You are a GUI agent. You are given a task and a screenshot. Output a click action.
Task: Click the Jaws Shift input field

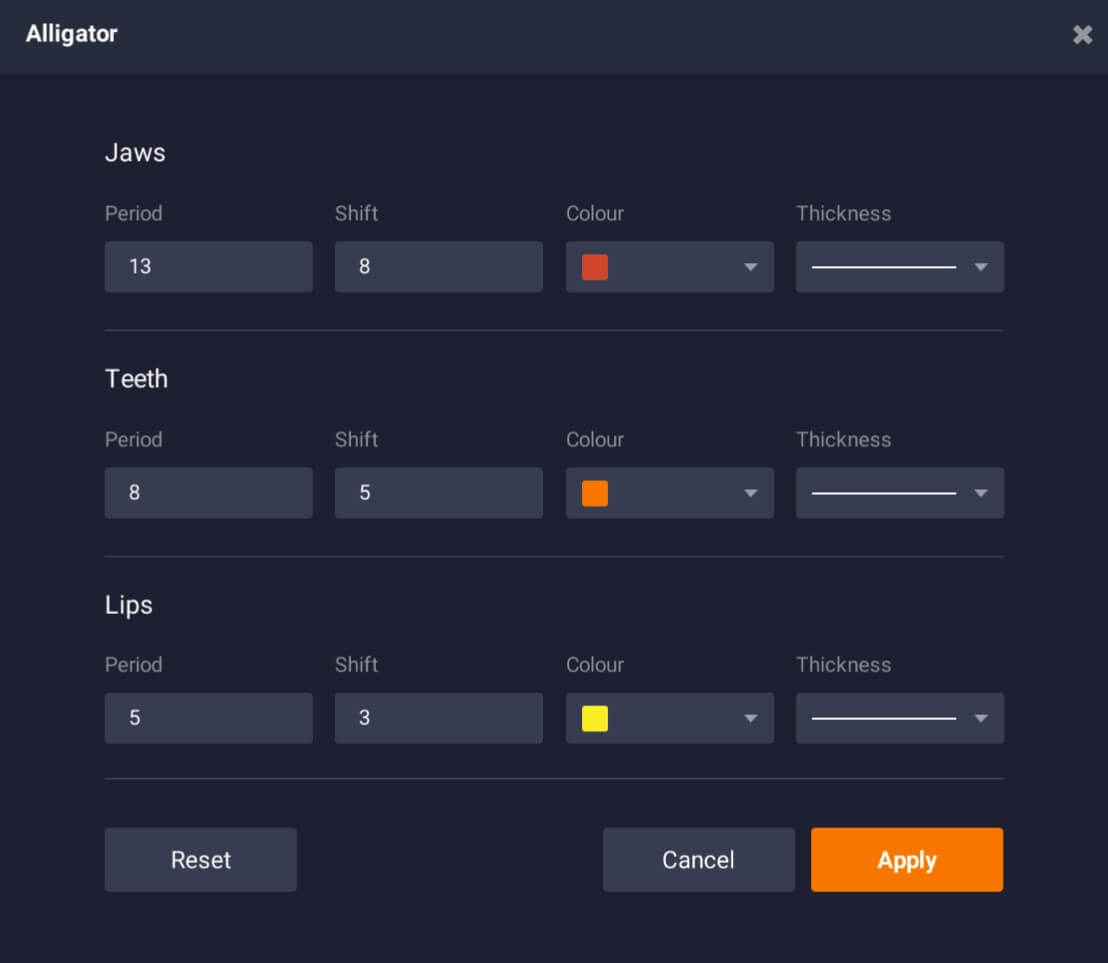point(438,267)
